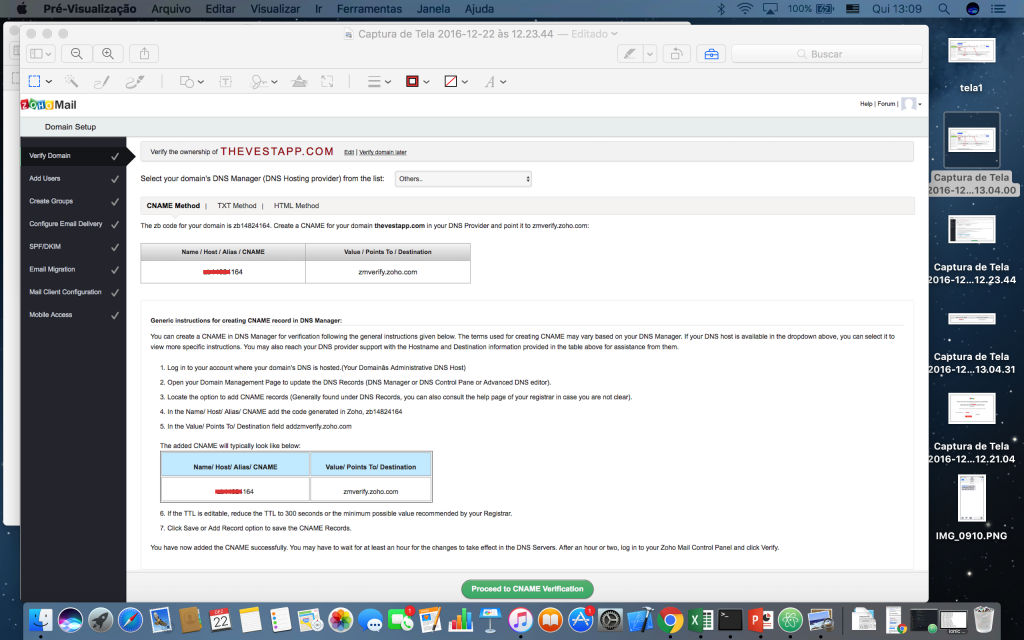Switch to the HTML Method tab

click(296, 206)
